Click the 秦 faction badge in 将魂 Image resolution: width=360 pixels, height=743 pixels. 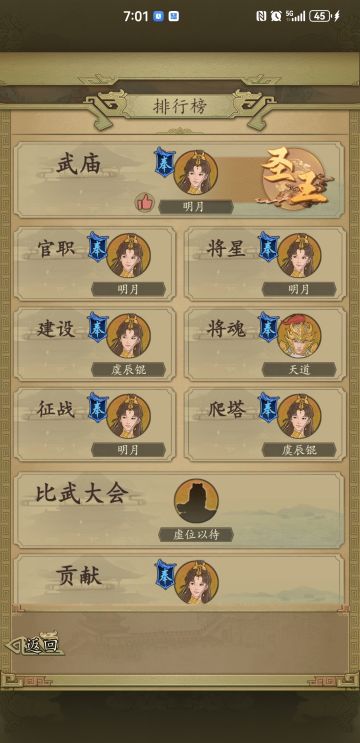pyautogui.click(x=269, y=327)
